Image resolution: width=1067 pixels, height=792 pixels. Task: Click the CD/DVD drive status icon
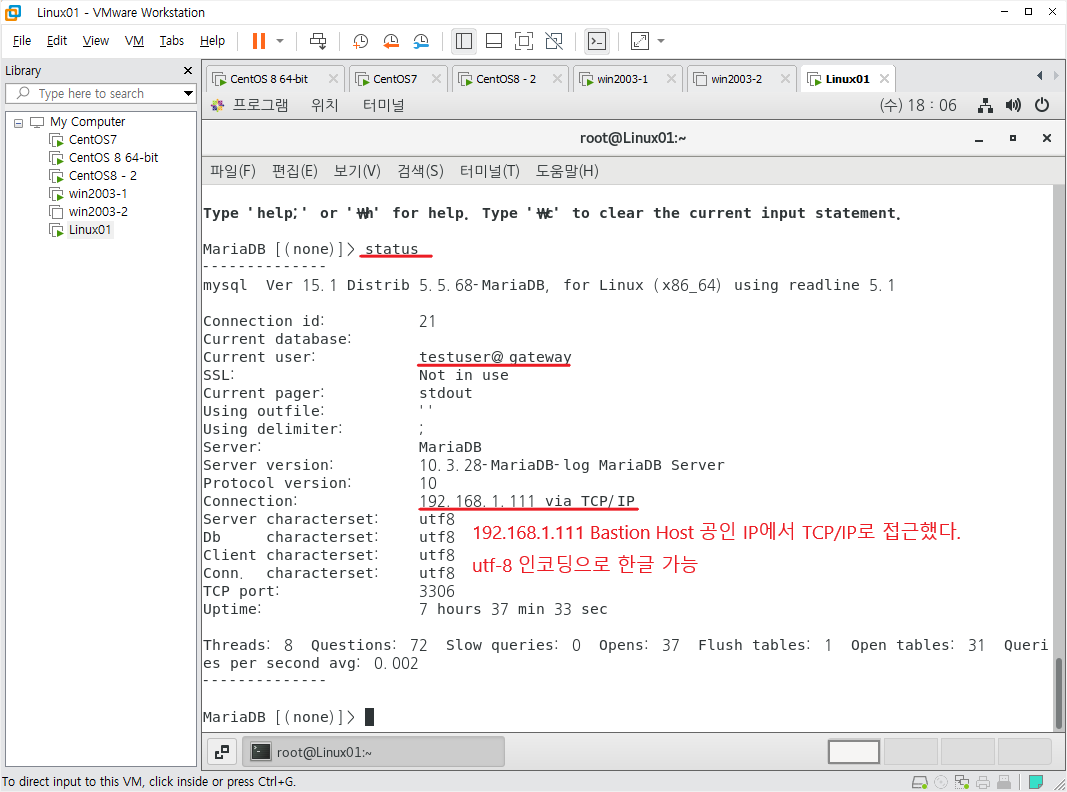tap(941, 782)
